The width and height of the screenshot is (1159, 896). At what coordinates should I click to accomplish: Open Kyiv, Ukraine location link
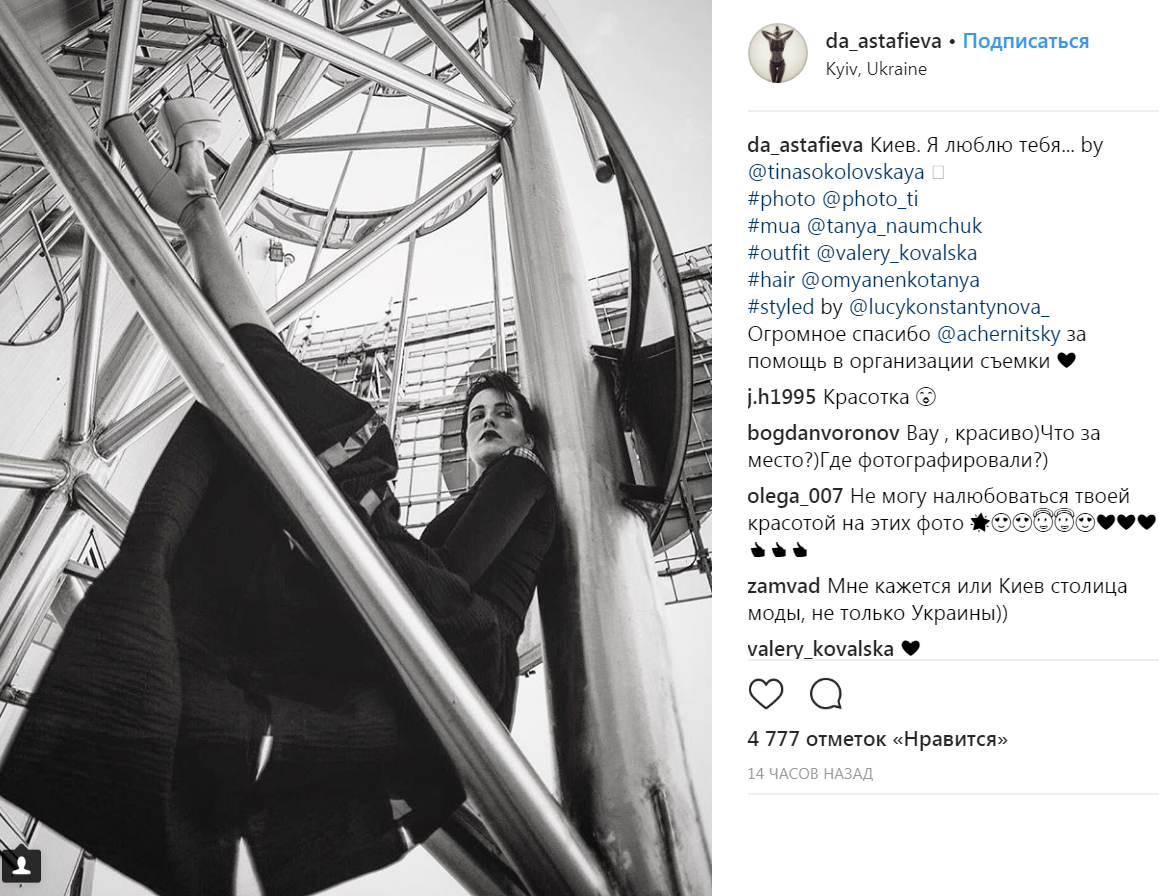click(x=876, y=69)
